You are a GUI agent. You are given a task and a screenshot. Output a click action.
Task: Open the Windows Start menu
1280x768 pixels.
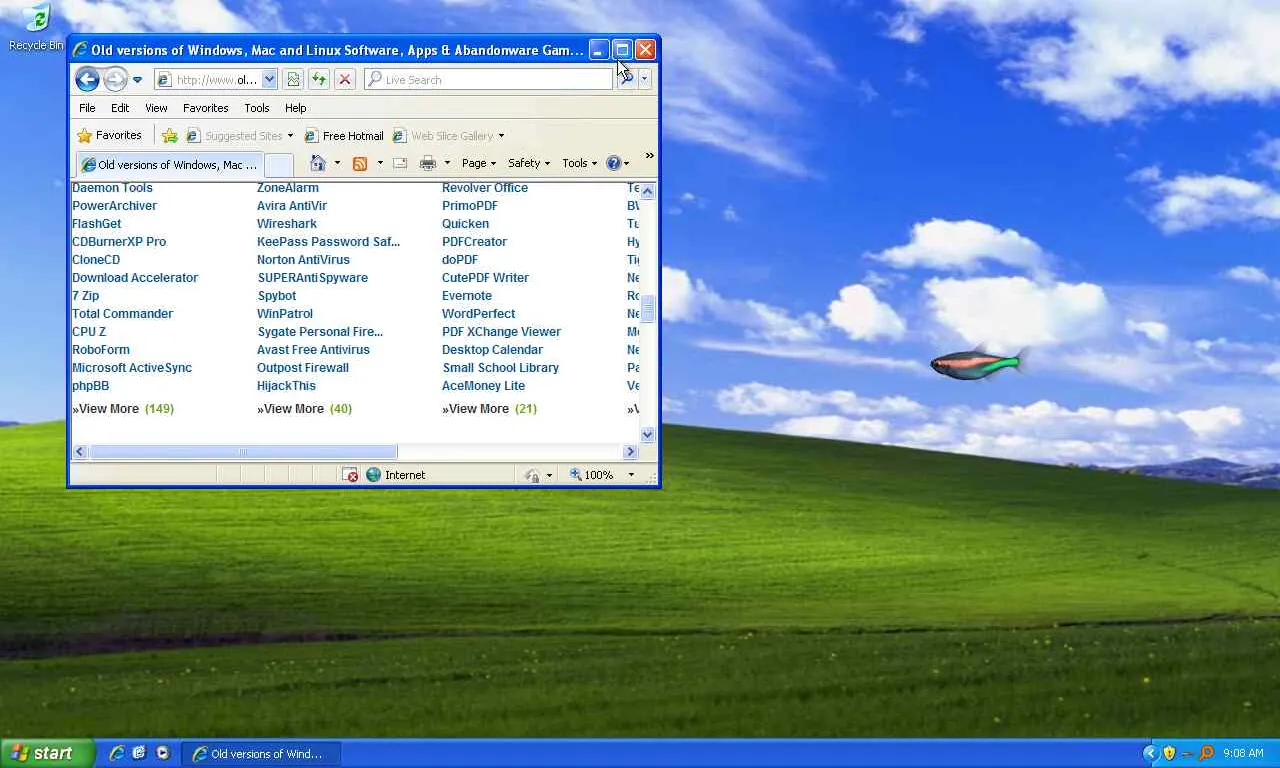click(47, 754)
